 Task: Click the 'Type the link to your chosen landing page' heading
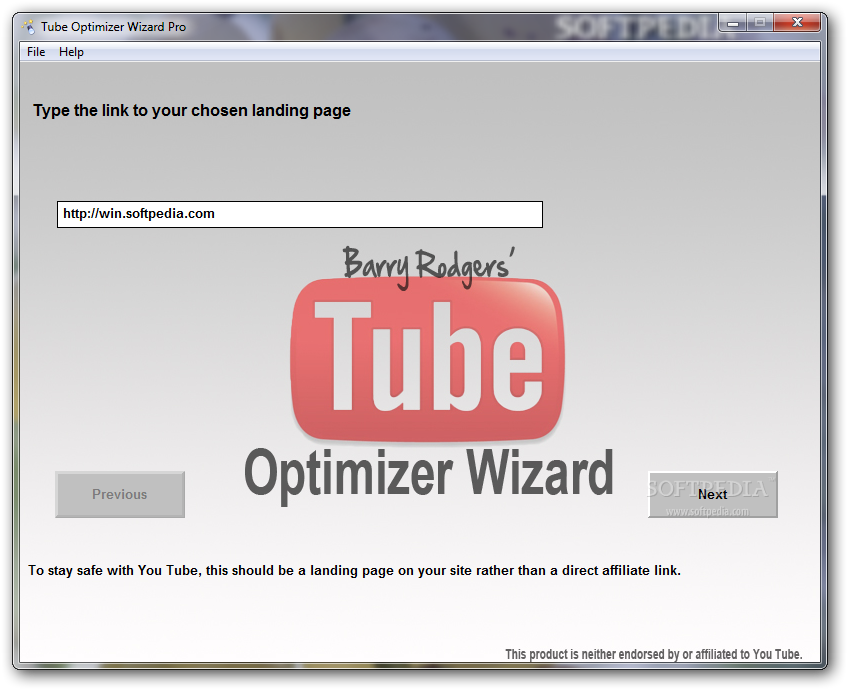click(x=192, y=110)
